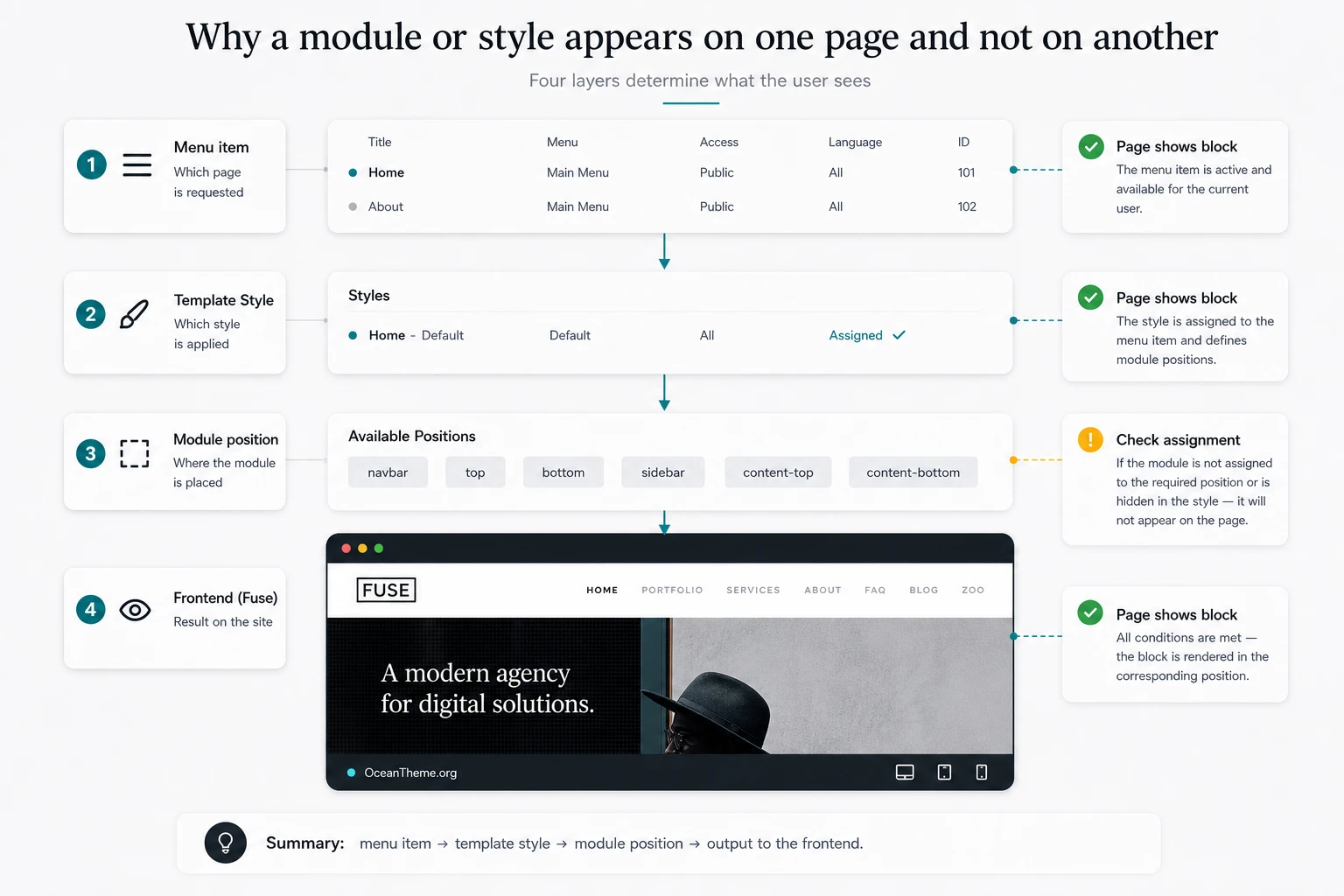Click the orange warning icon next to Check assignment

[x=1090, y=439]
